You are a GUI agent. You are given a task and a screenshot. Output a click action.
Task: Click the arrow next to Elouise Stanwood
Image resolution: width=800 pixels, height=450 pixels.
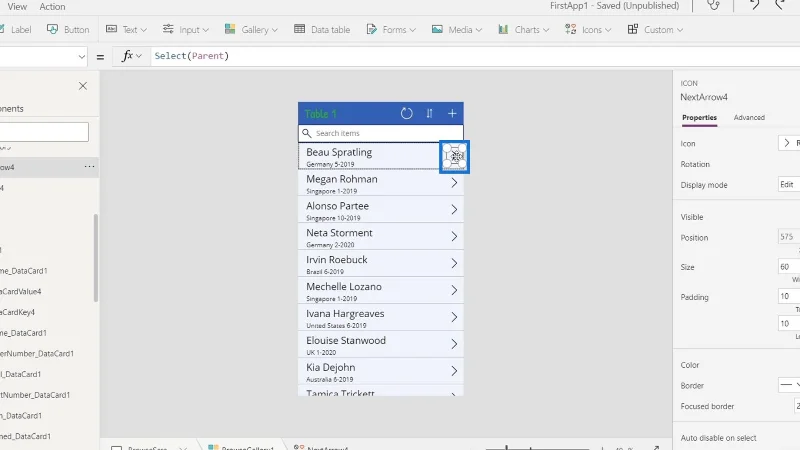tap(454, 344)
